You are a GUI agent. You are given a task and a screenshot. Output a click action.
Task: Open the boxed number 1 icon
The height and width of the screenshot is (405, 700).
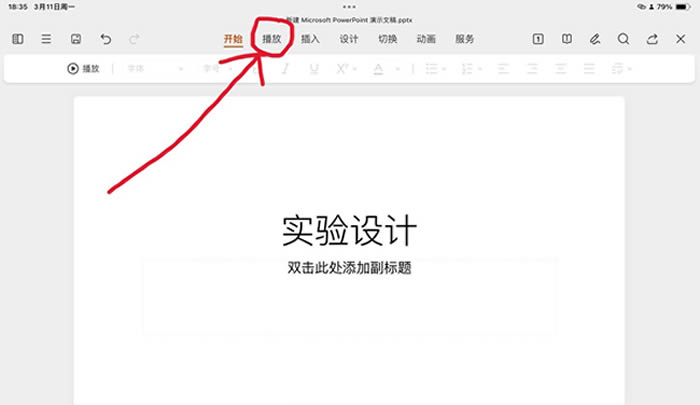pos(538,39)
